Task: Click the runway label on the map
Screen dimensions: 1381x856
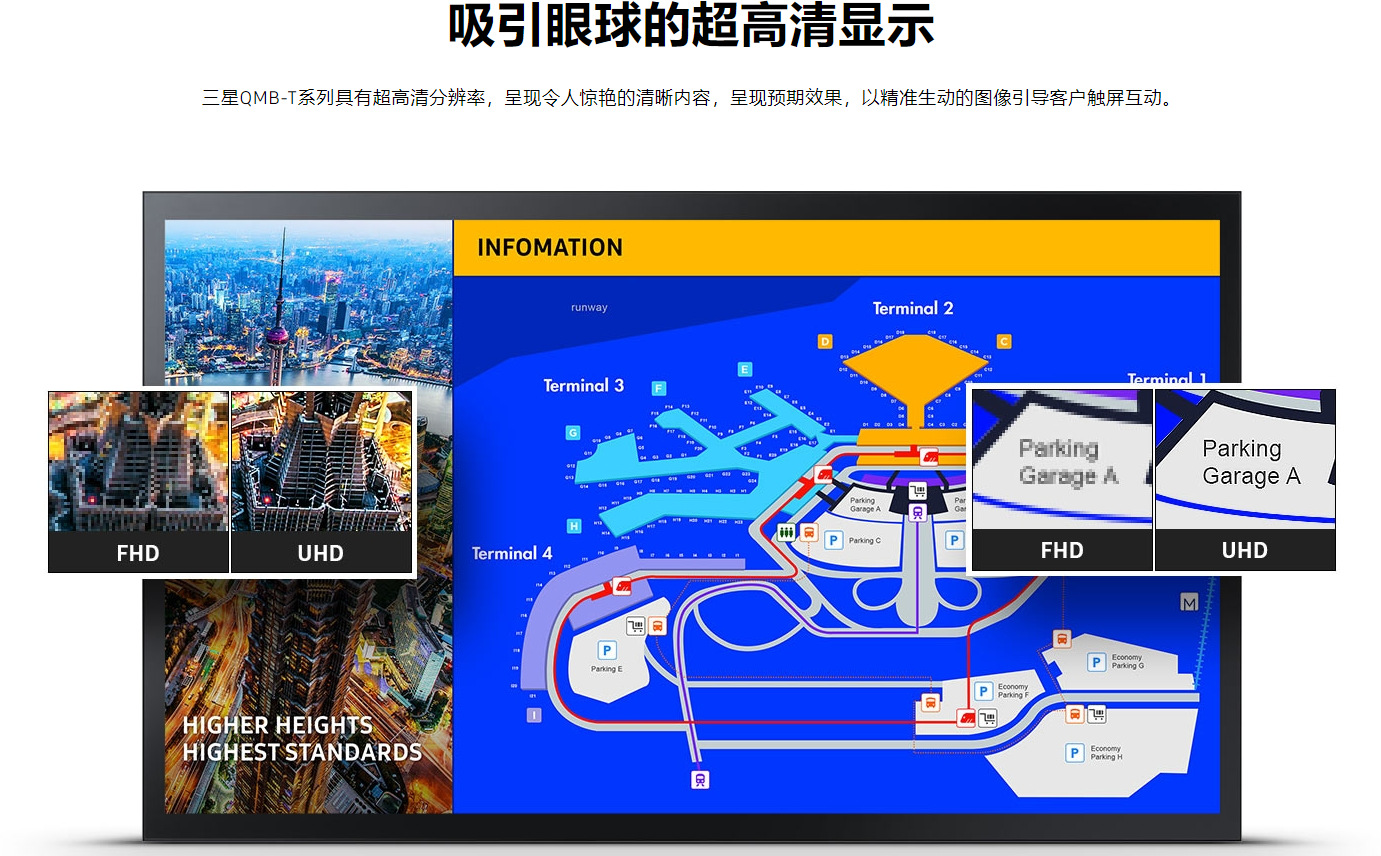Action: pyautogui.click(x=589, y=308)
